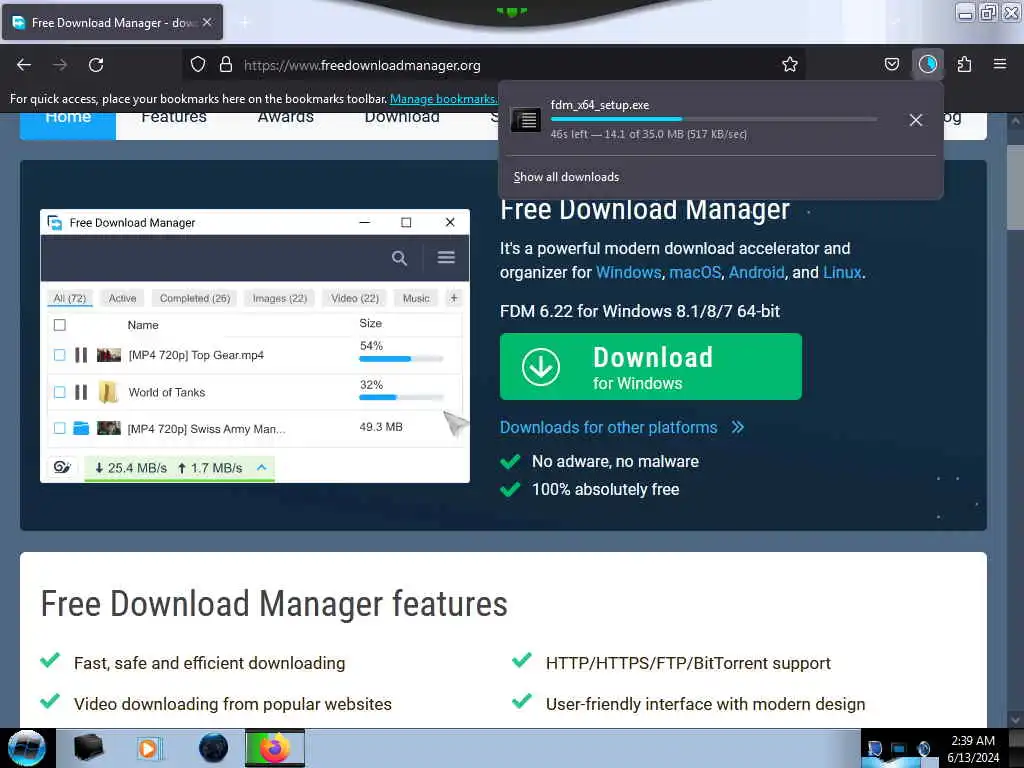Click the 49.3 MB size value

tap(381, 427)
